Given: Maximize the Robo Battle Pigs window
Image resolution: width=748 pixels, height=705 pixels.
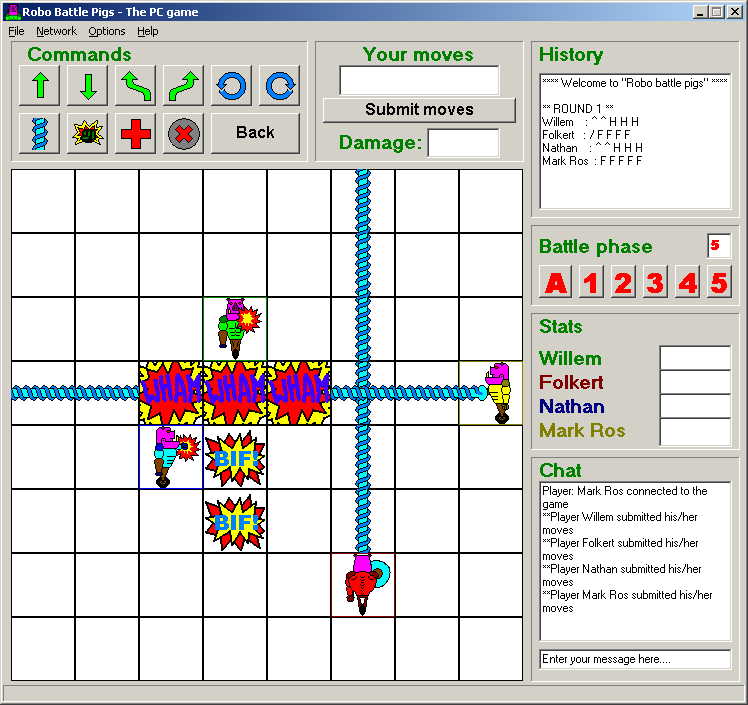Looking at the screenshot, I should click(x=717, y=12).
